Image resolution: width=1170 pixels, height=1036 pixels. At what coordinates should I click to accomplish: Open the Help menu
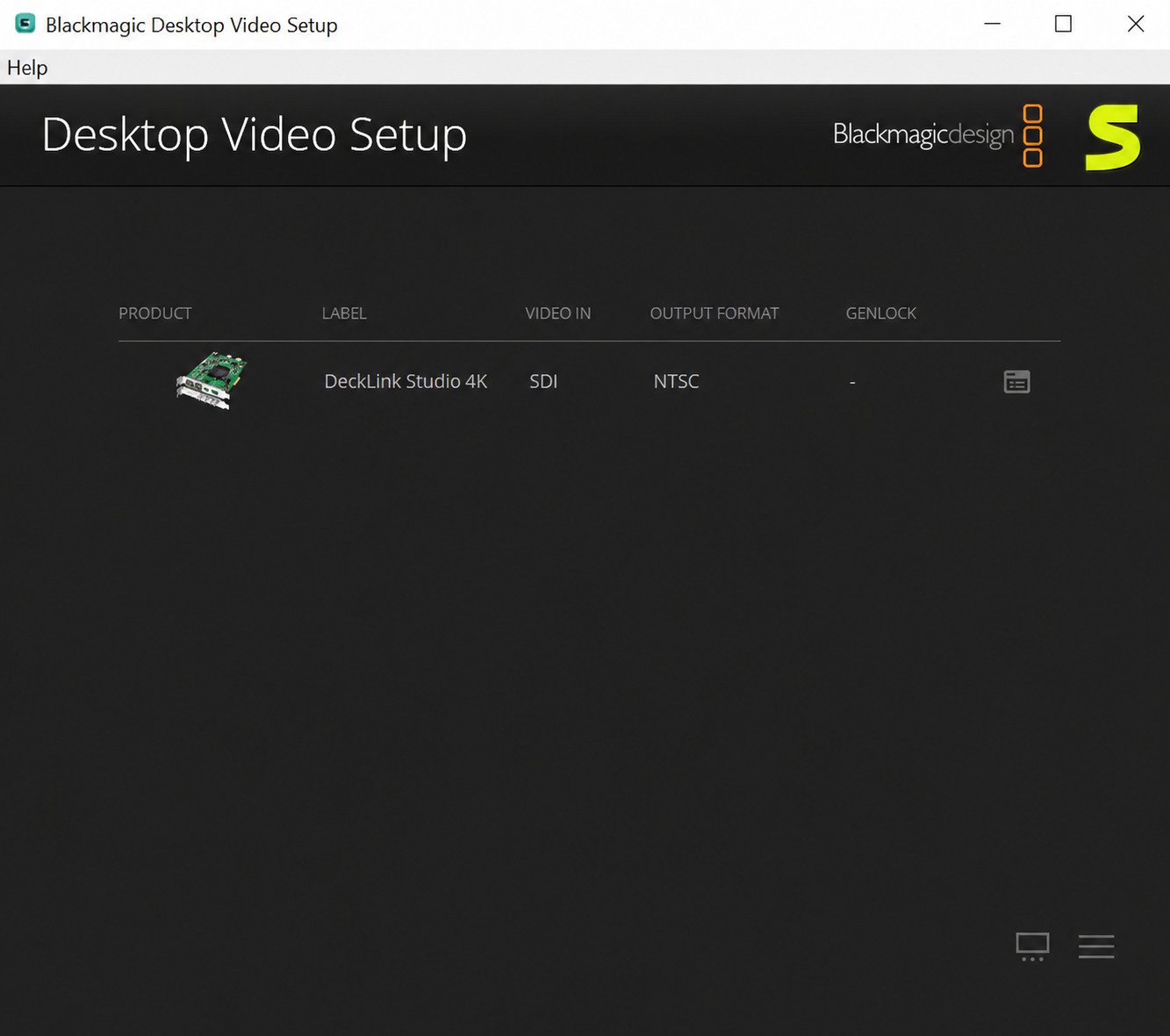point(27,68)
